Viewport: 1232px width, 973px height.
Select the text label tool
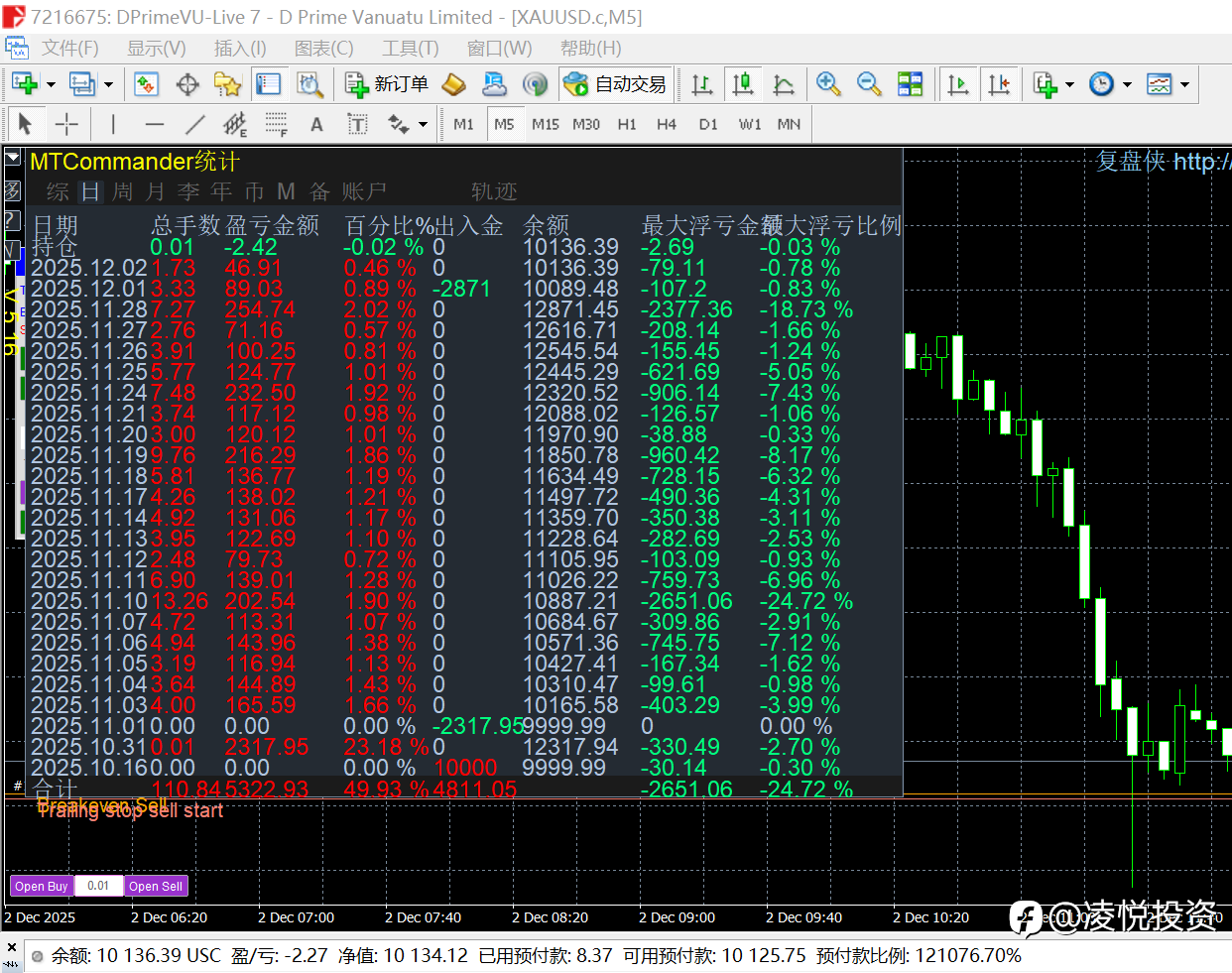click(316, 124)
